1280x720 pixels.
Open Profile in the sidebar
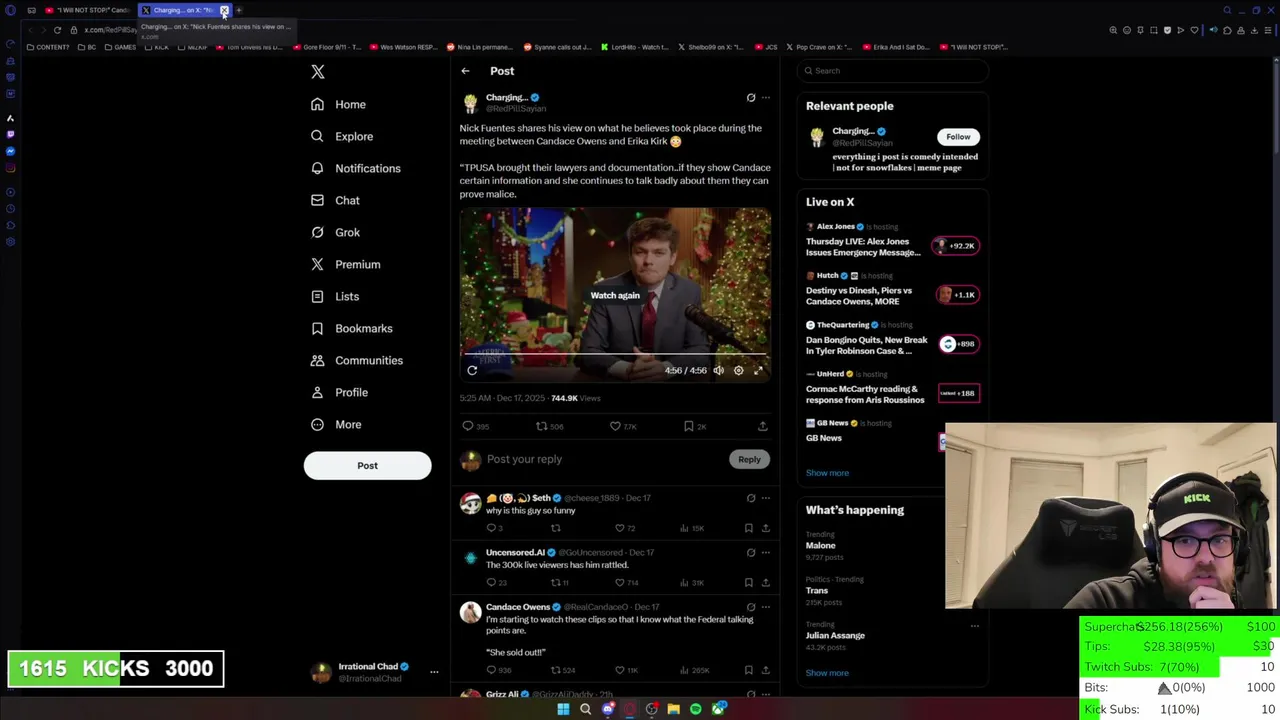tap(339, 392)
